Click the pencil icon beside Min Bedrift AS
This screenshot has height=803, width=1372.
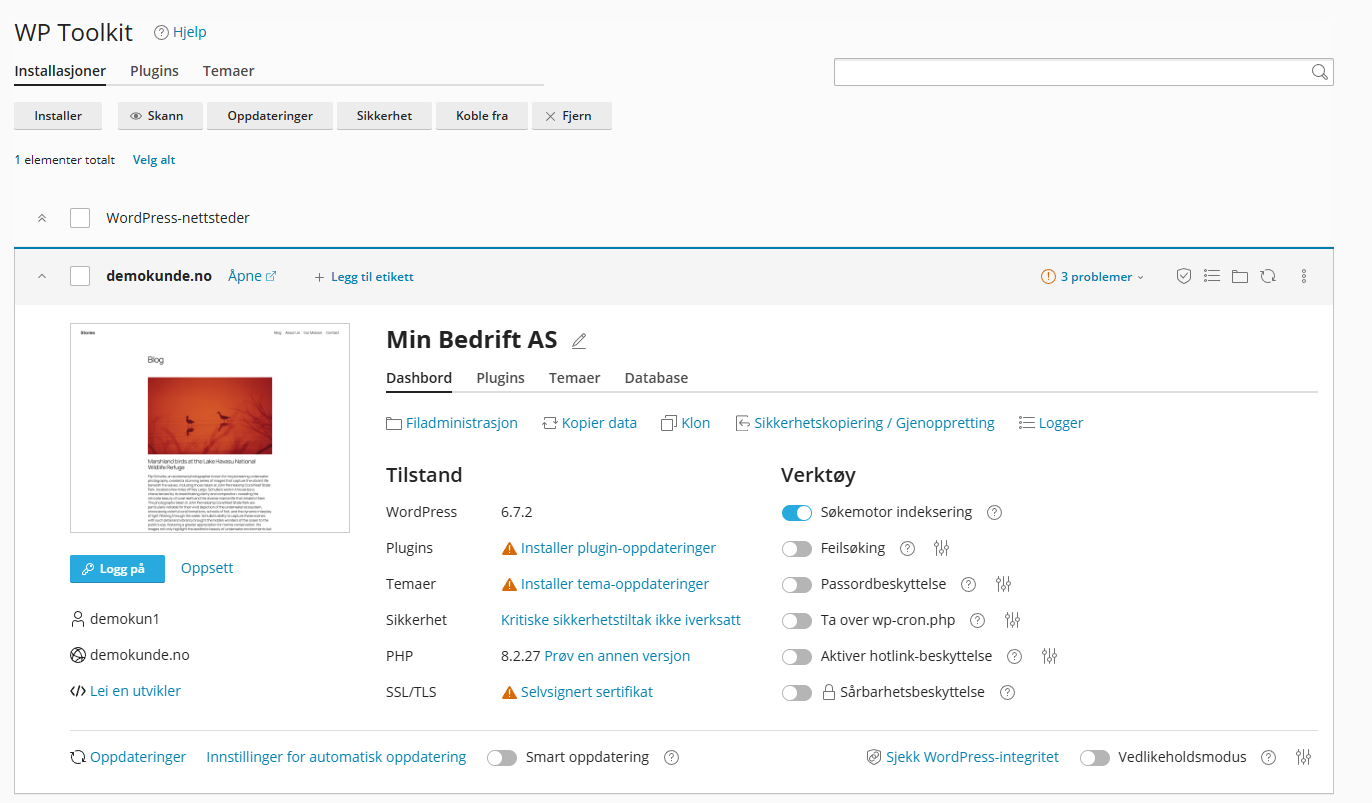579,341
